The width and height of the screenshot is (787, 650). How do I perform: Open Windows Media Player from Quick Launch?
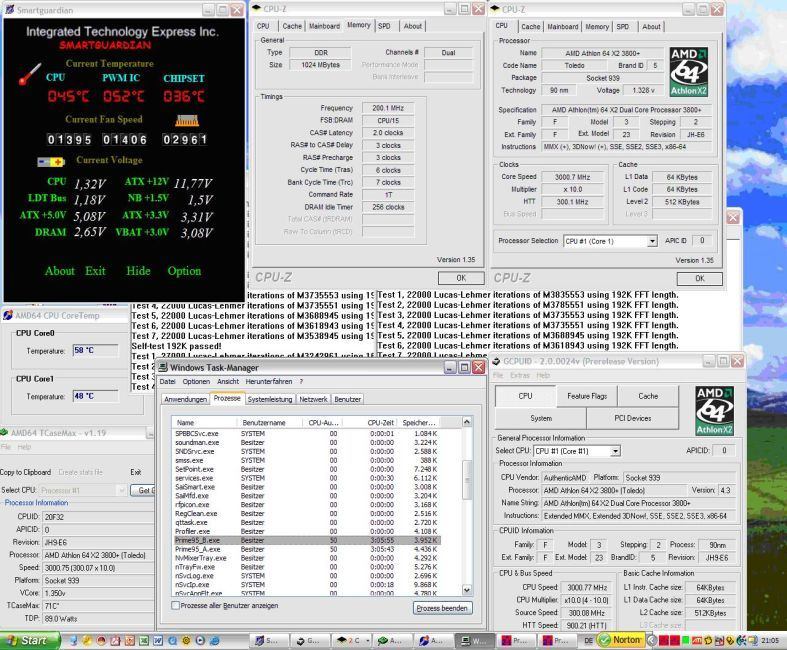point(200,640)
